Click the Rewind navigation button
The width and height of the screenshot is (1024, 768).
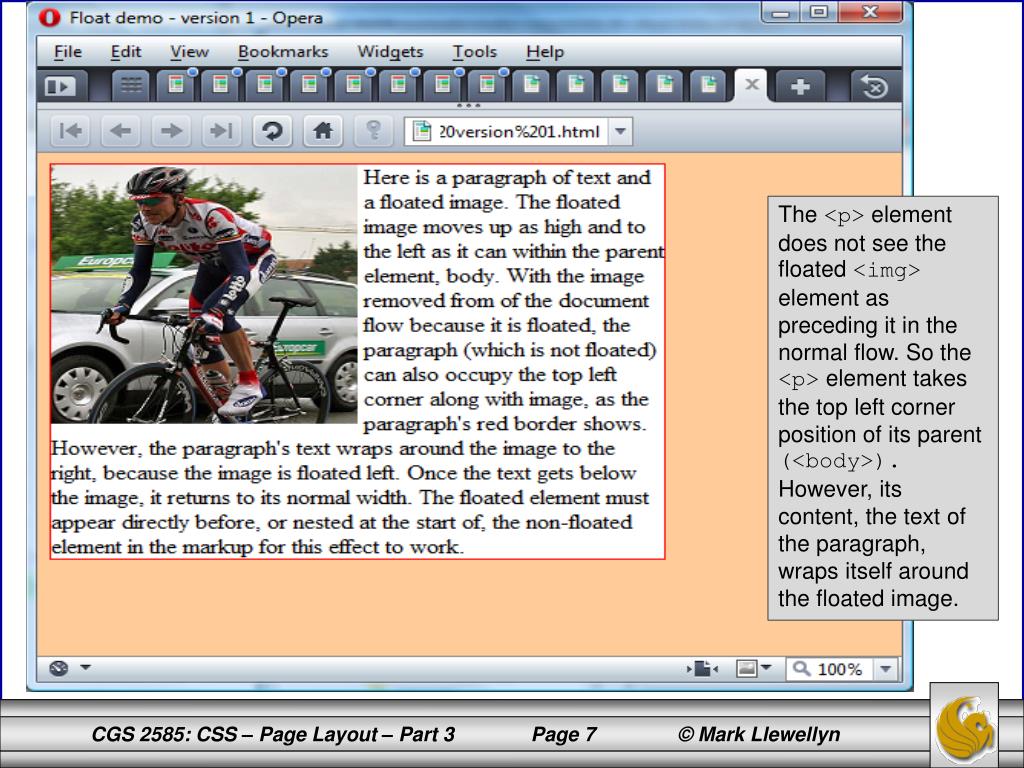point(70,131)
